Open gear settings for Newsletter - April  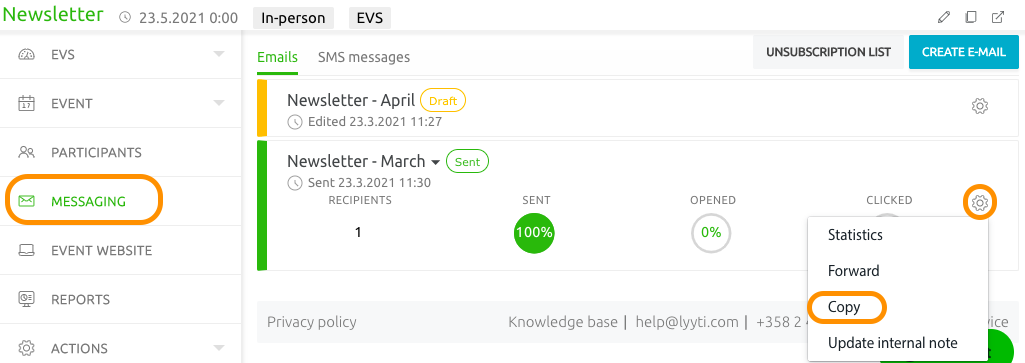coord(979,106)
